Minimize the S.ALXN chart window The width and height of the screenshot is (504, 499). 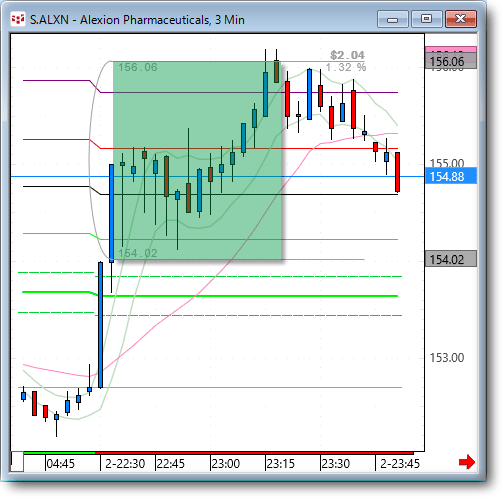tap(393, 19)
